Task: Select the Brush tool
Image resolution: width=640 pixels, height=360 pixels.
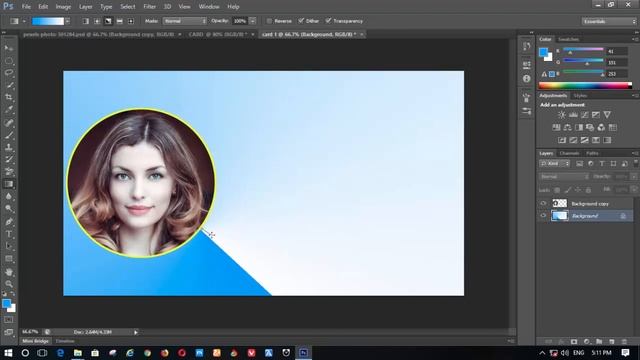Action: click(x=9, y=135)
